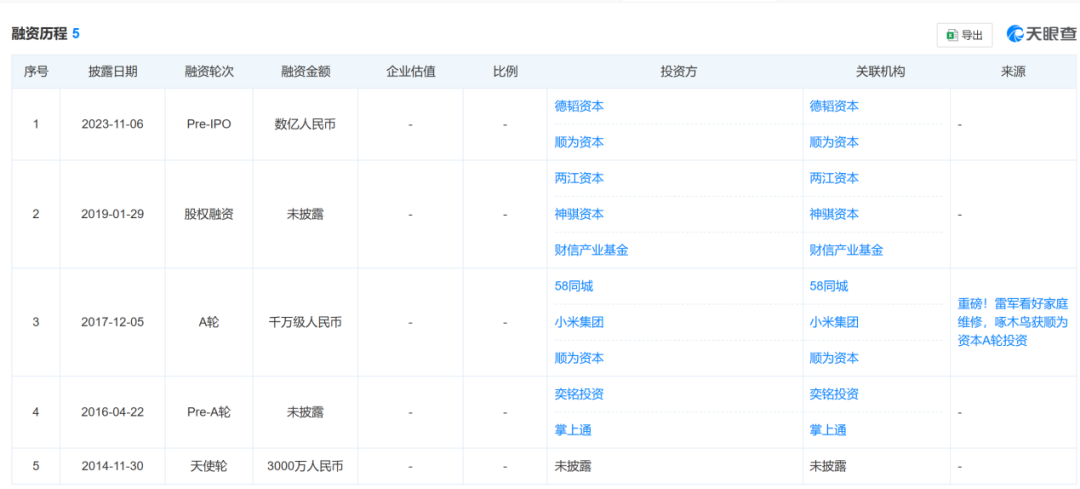This screenshot has width=1080, height=489.
Task: Open 掌上通 in the 关联机构 column
Action: pyautogui.click(x=828, y=430)
